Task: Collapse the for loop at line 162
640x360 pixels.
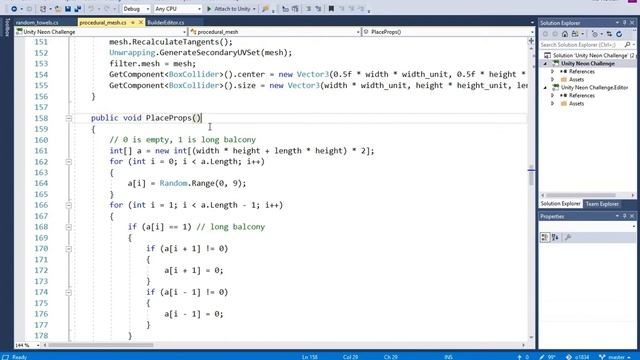Action: tap(69, 162)
